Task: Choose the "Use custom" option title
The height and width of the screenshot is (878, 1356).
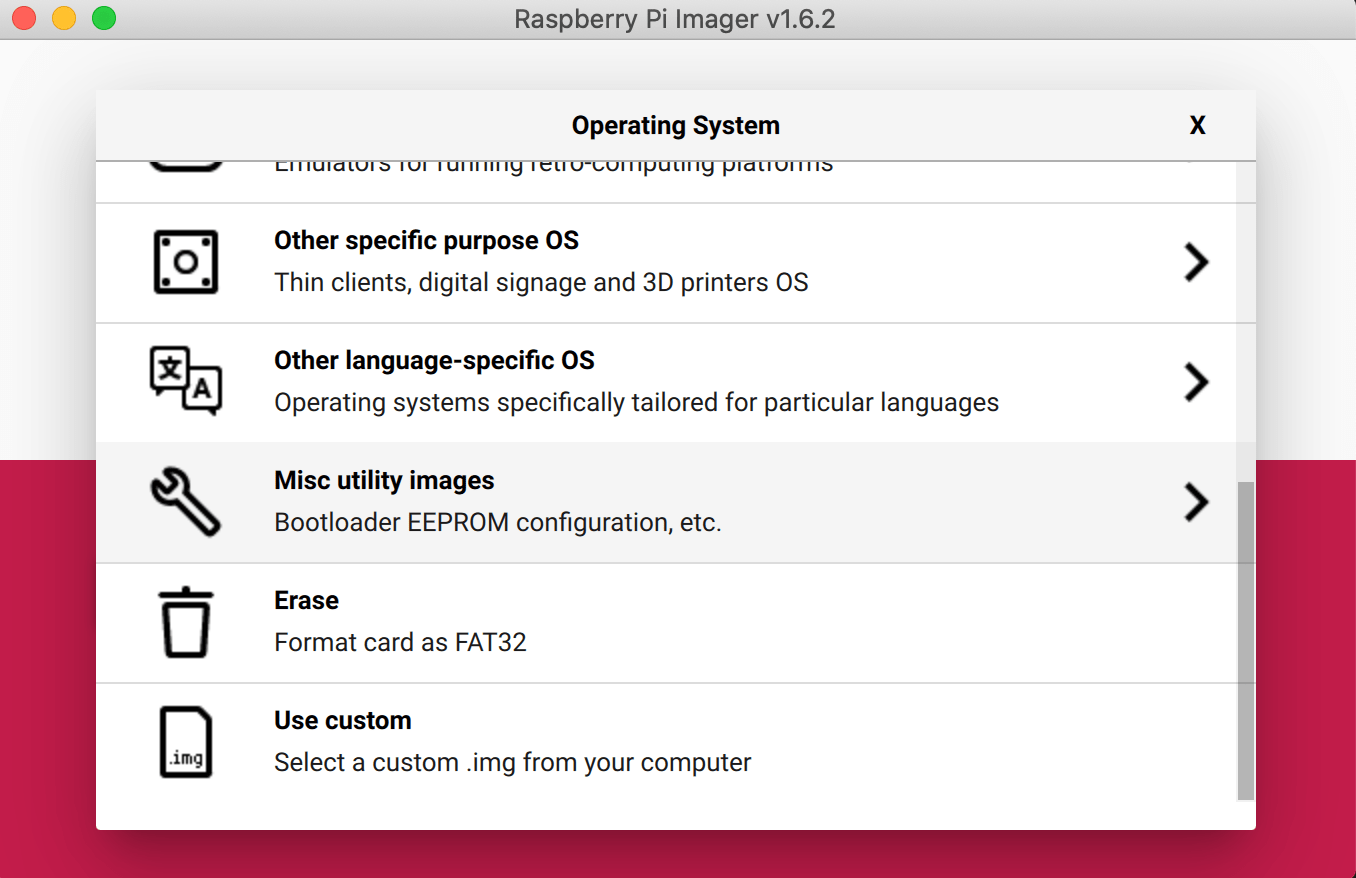Action: (343, 721)
